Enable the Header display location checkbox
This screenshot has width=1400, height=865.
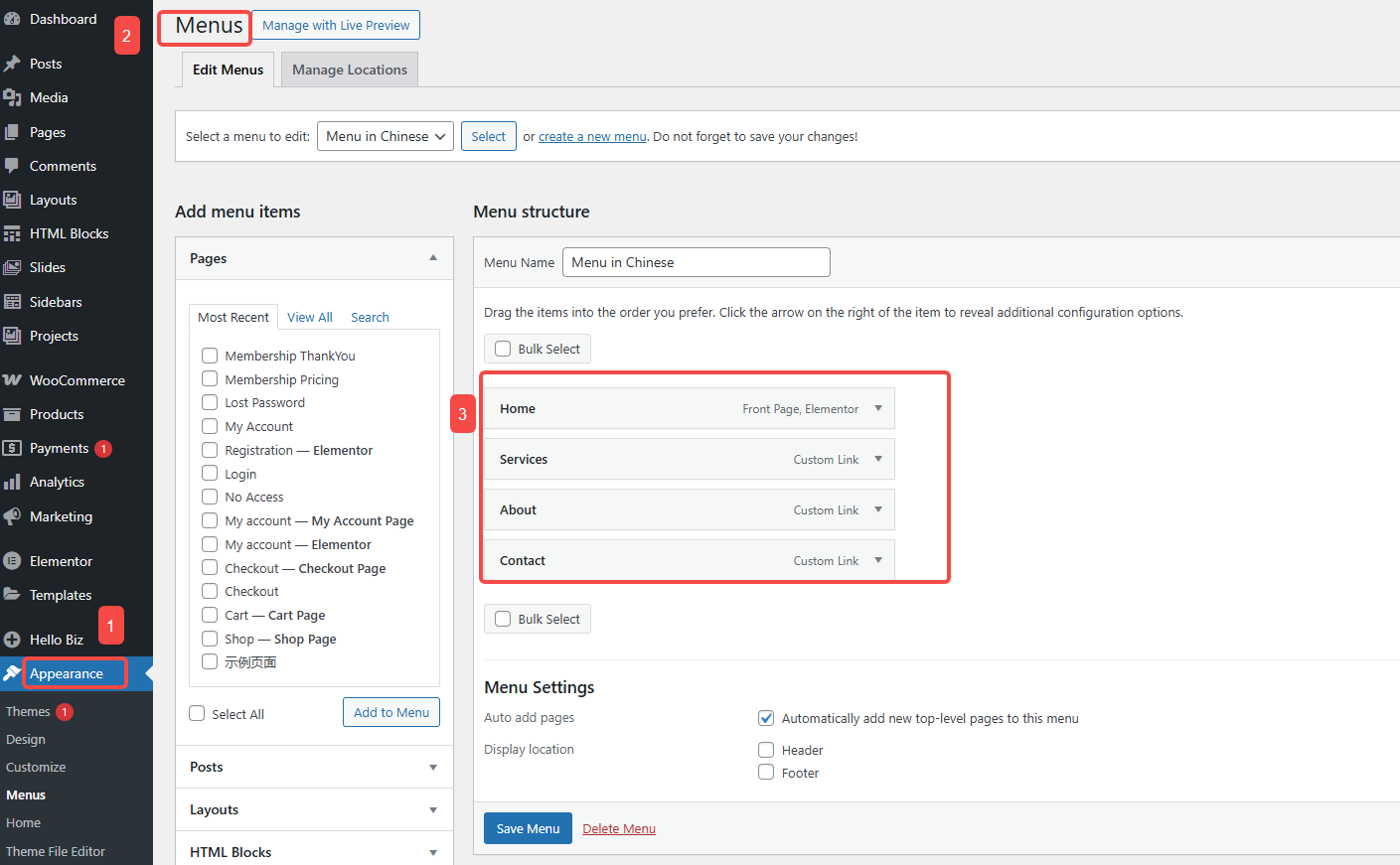pos(766,750)
